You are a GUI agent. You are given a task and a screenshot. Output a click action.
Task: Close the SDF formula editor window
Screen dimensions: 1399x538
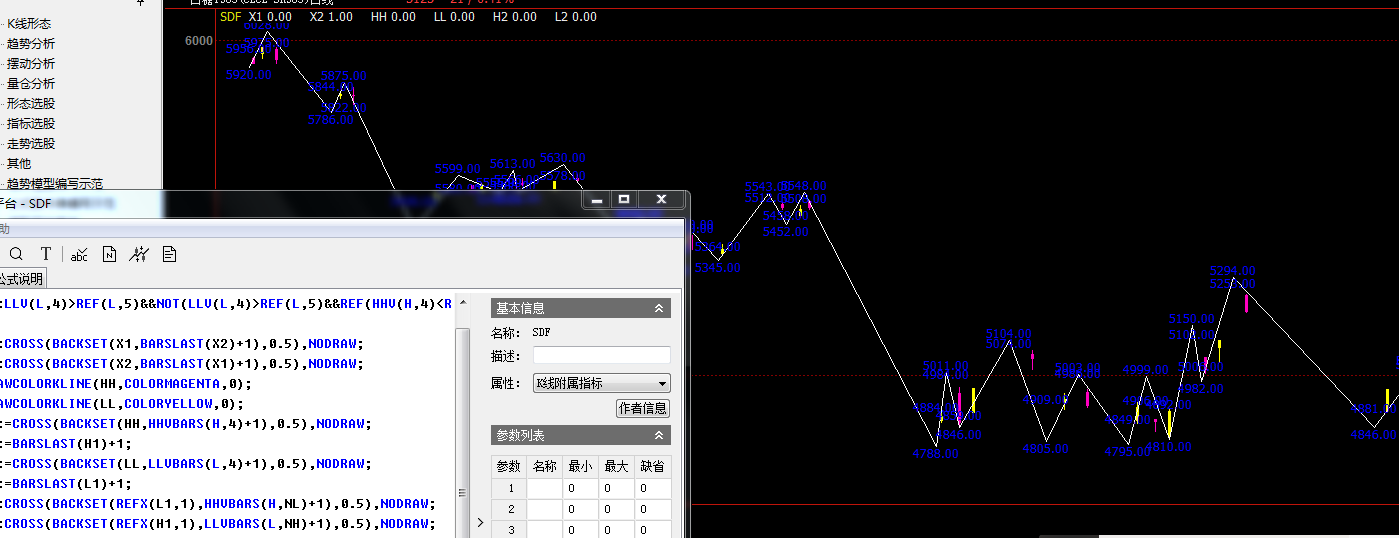[x=661, y=200]
